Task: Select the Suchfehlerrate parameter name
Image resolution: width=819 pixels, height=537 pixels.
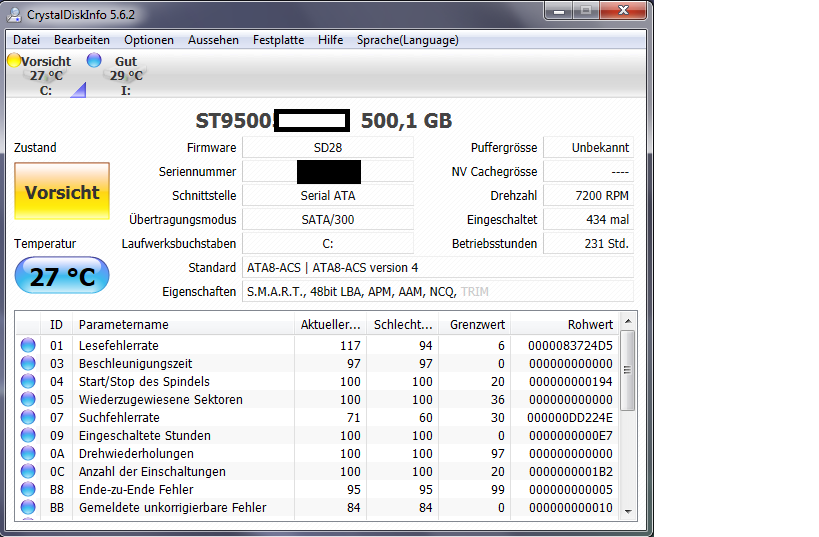Action: tap(119, 417)
